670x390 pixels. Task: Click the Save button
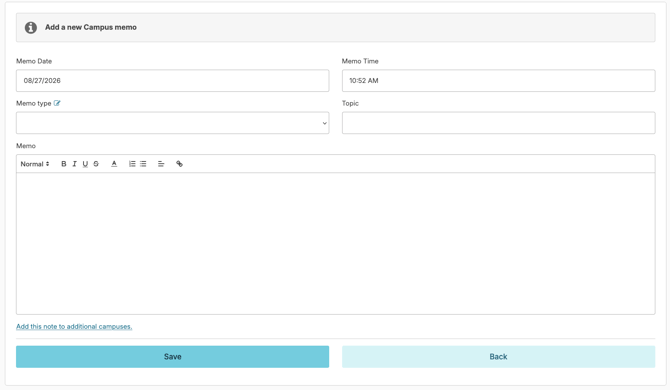(x=173, y=357)
